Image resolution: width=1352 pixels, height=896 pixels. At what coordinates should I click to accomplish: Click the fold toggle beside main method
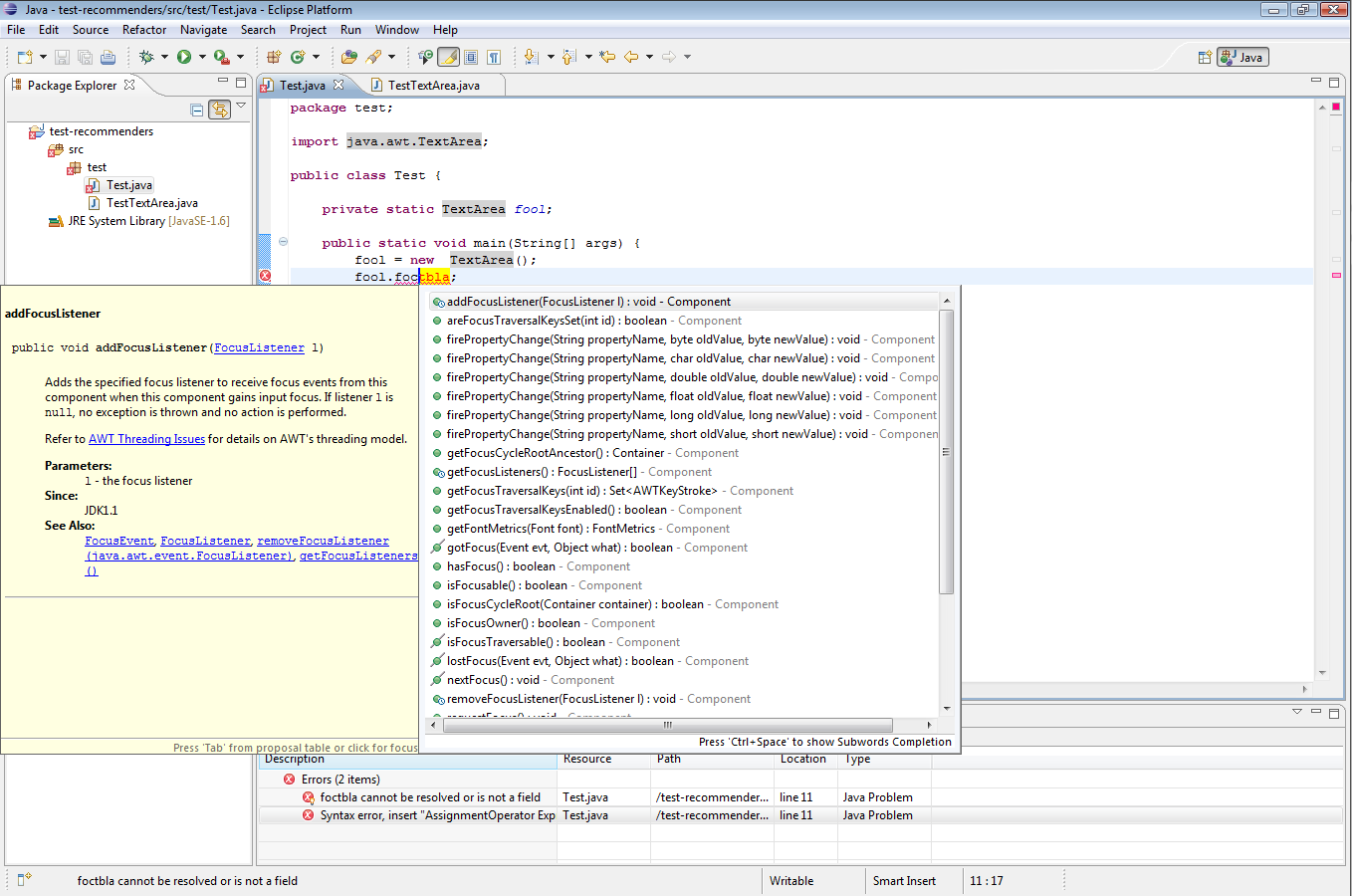tap(283, 242)
